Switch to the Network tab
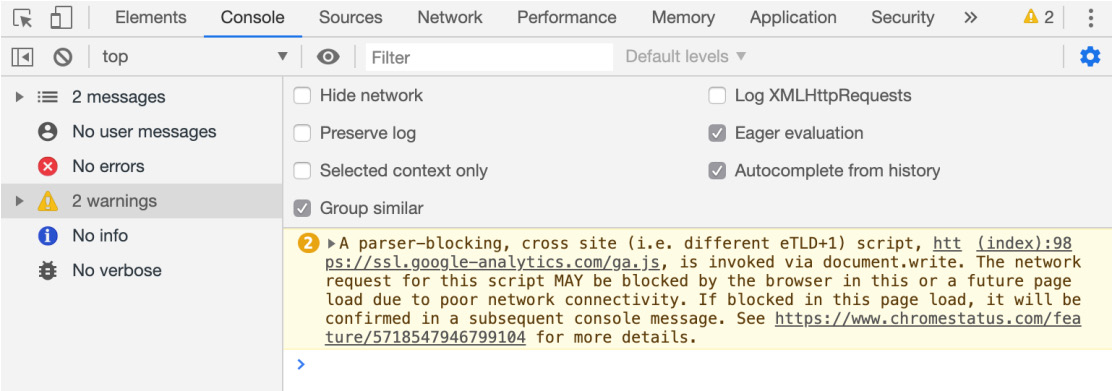Screen dimensions: 1112x391 coord(450,18)
